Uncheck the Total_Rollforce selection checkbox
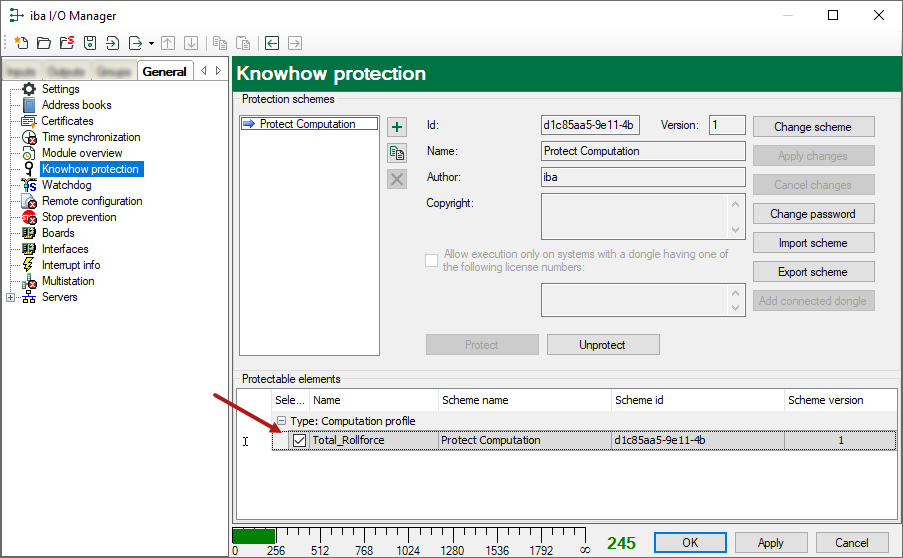Viewport: 903px width, 558px height. click(x=299, y=440)
